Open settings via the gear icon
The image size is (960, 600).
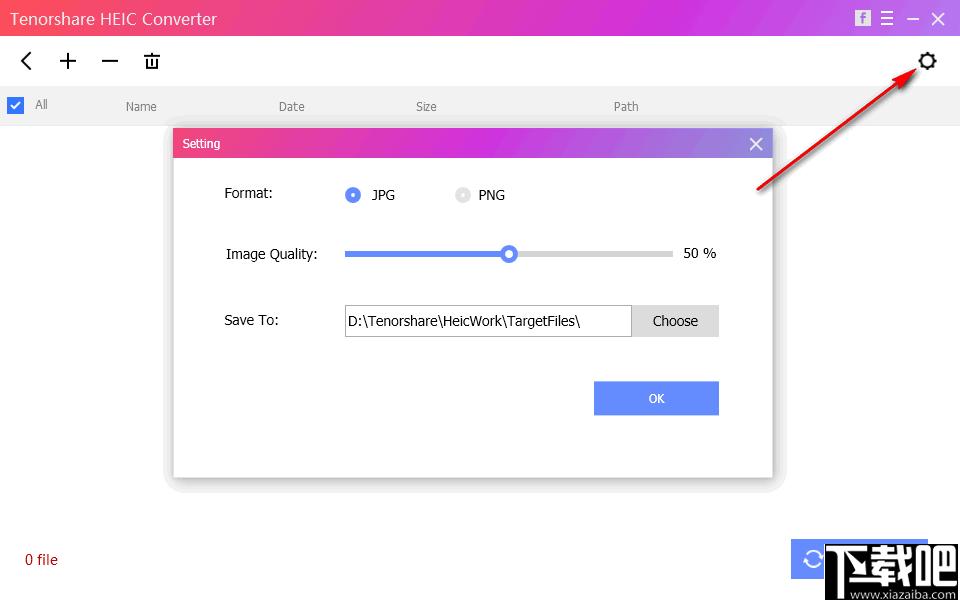pos(928,61)
